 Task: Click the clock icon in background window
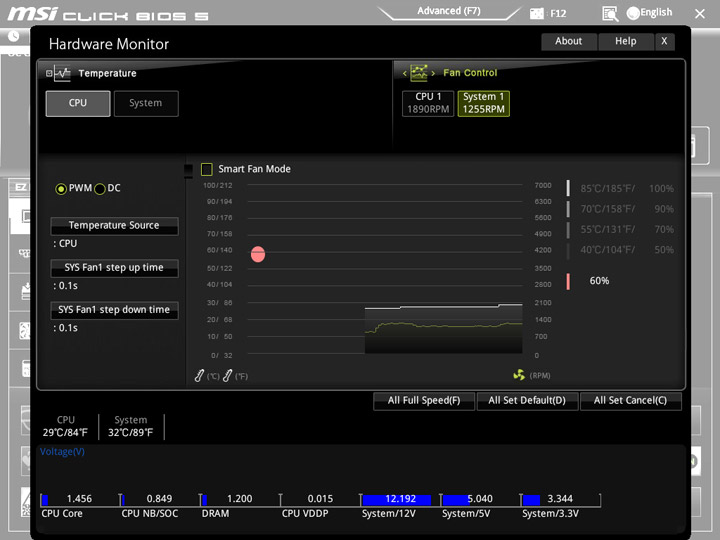13,36
